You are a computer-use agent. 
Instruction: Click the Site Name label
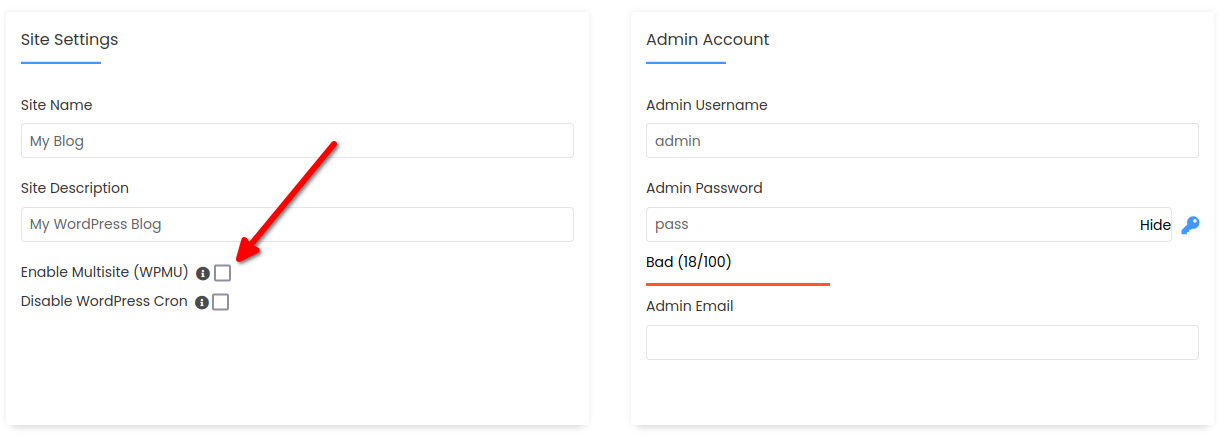tap(57, 105)
